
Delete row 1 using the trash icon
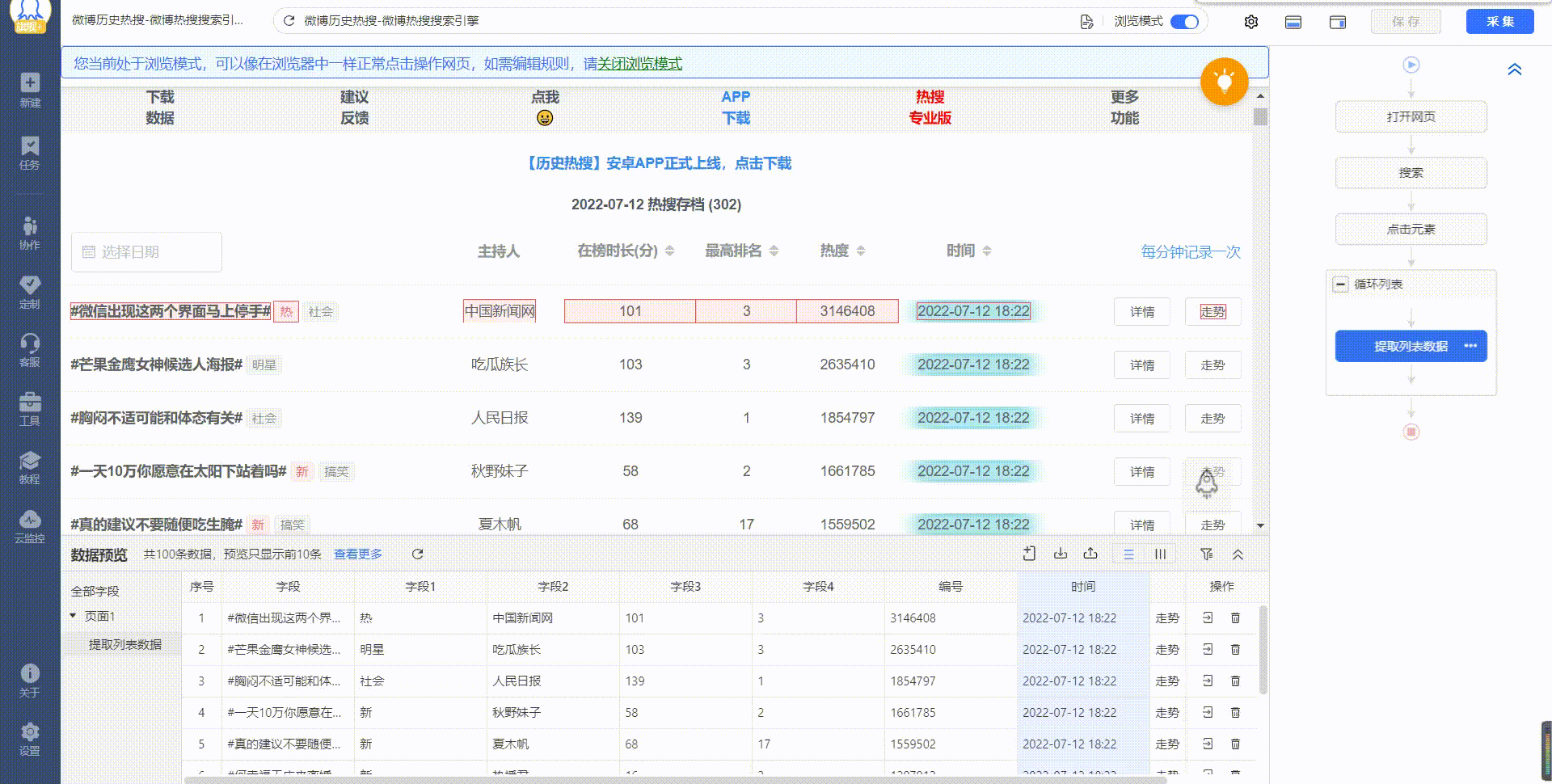tap(1235, 618)
